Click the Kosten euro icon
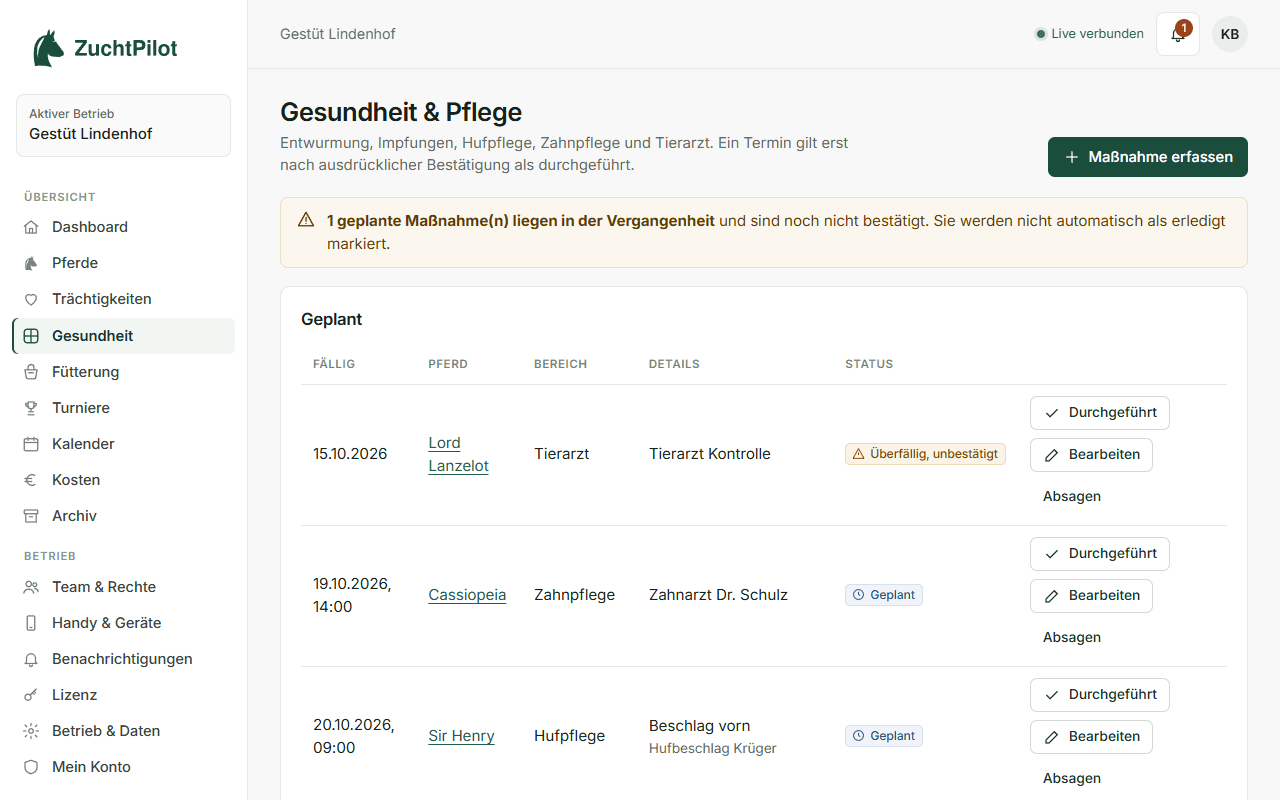 pyautogui.click(x=31, y=480)
